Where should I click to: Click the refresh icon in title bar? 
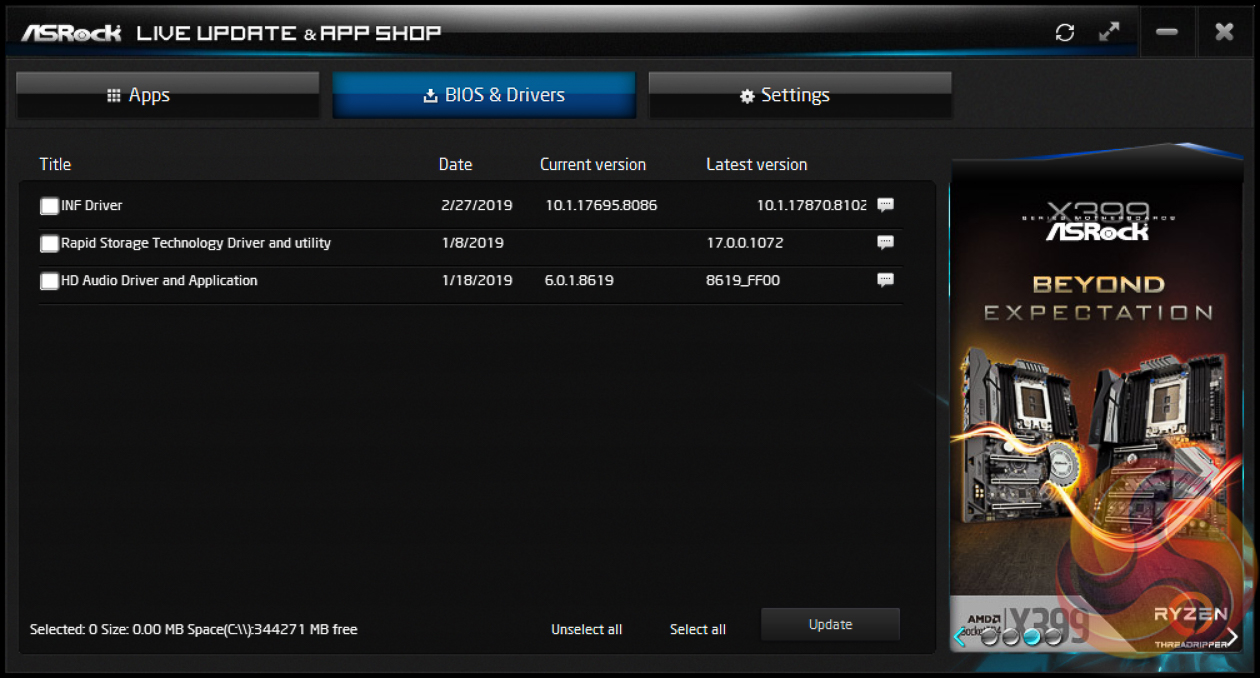click(x=1065, y=32)
